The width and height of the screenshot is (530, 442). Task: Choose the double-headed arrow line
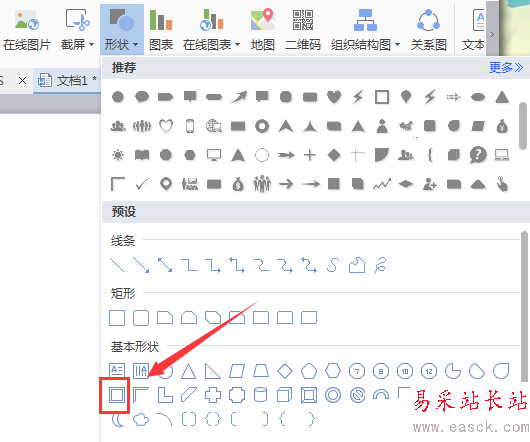[x=165, y=265]
